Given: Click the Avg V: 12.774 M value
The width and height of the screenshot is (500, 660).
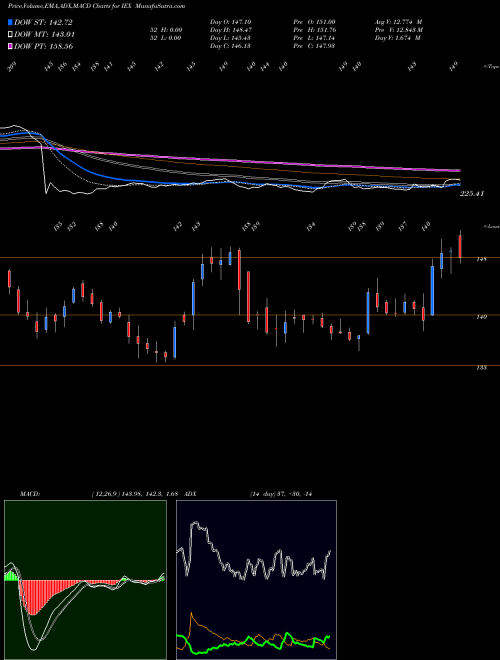Looking at the screenshot, I should (398, 22).
